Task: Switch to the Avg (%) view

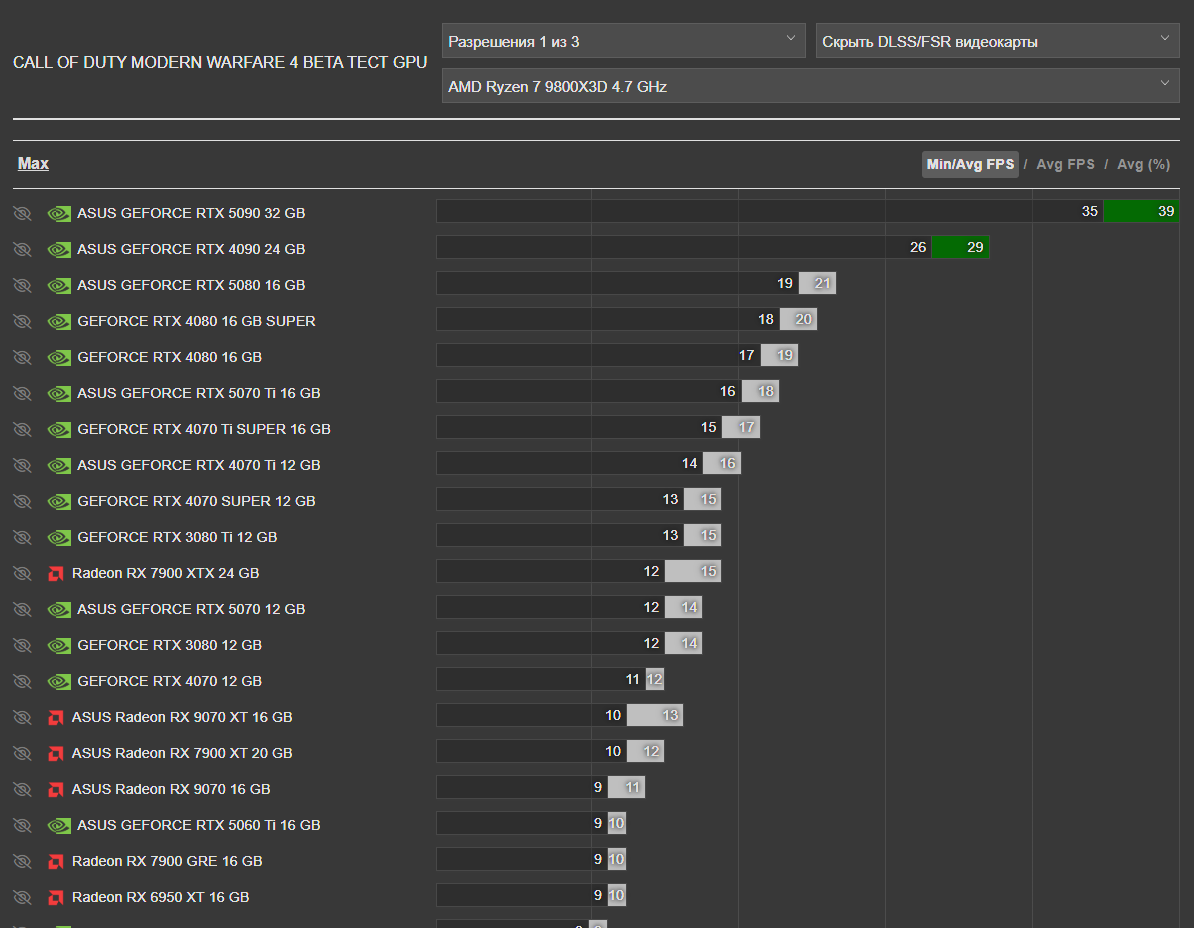Action: click(x=1143, y=164)
